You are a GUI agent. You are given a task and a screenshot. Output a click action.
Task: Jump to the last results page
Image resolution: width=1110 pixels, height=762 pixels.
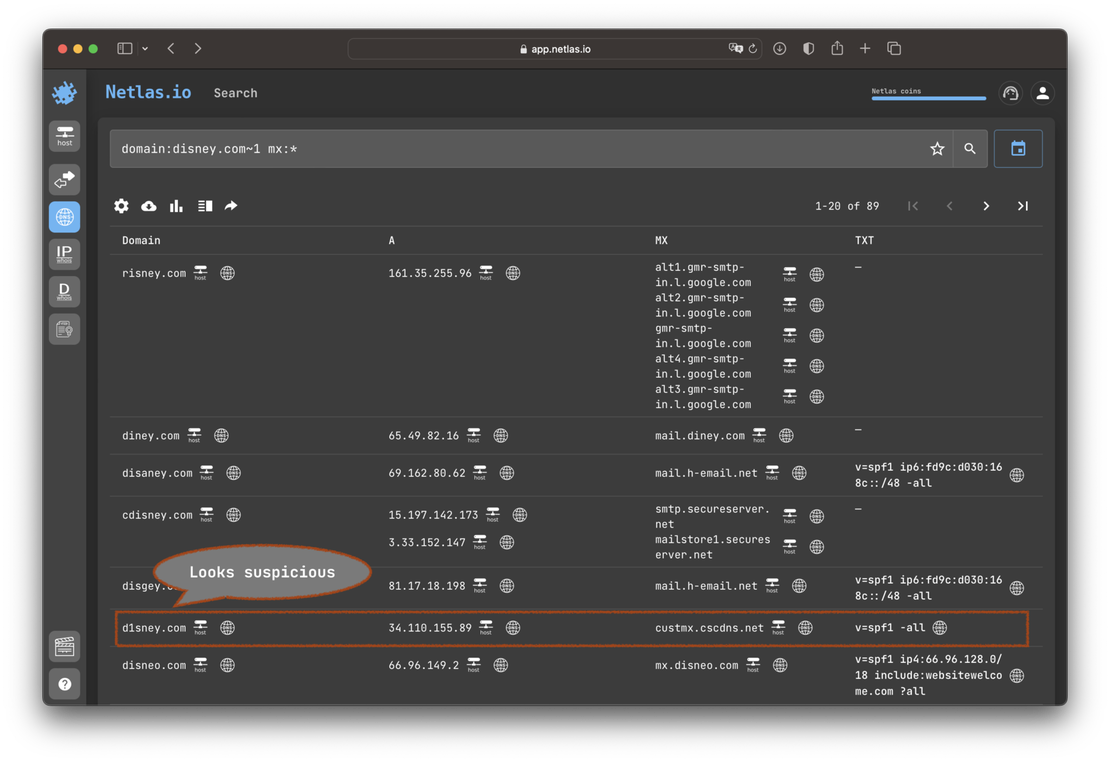pos(1022,206)
